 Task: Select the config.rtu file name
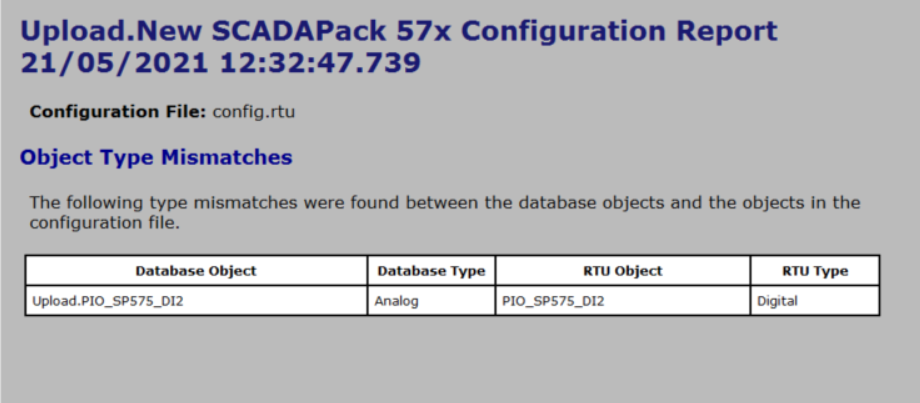[x=254, y=111]
